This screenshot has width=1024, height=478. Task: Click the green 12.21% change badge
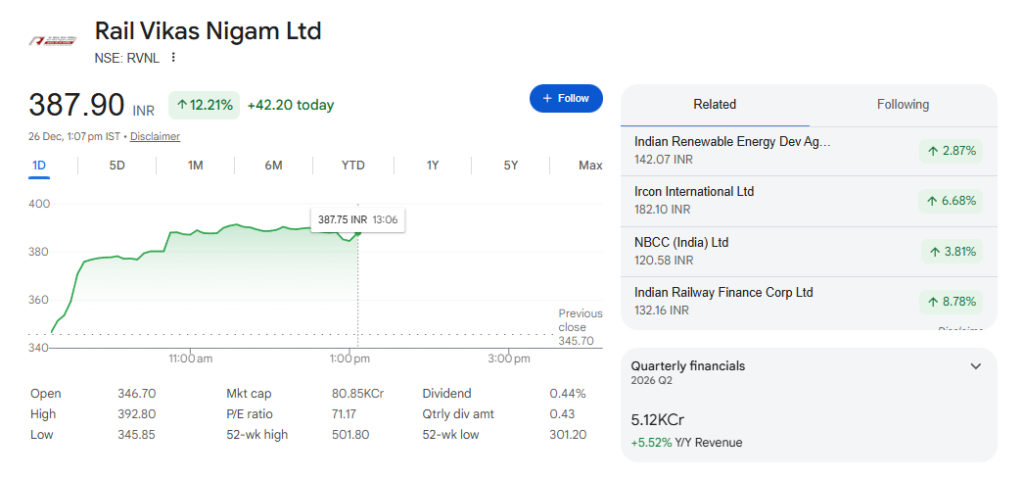point(204,105)
